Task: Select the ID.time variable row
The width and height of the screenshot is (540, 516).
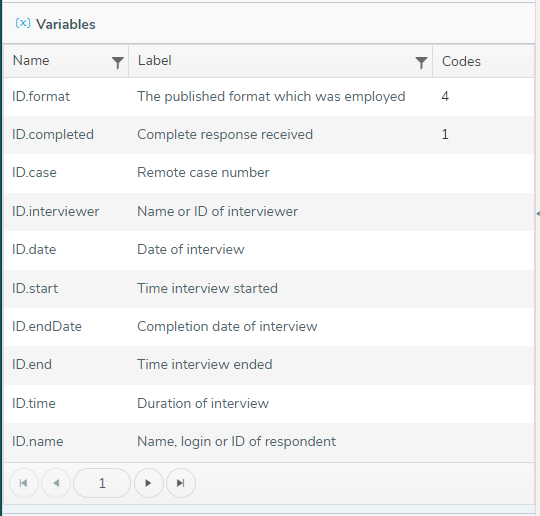Action: [x=269, y=404]
